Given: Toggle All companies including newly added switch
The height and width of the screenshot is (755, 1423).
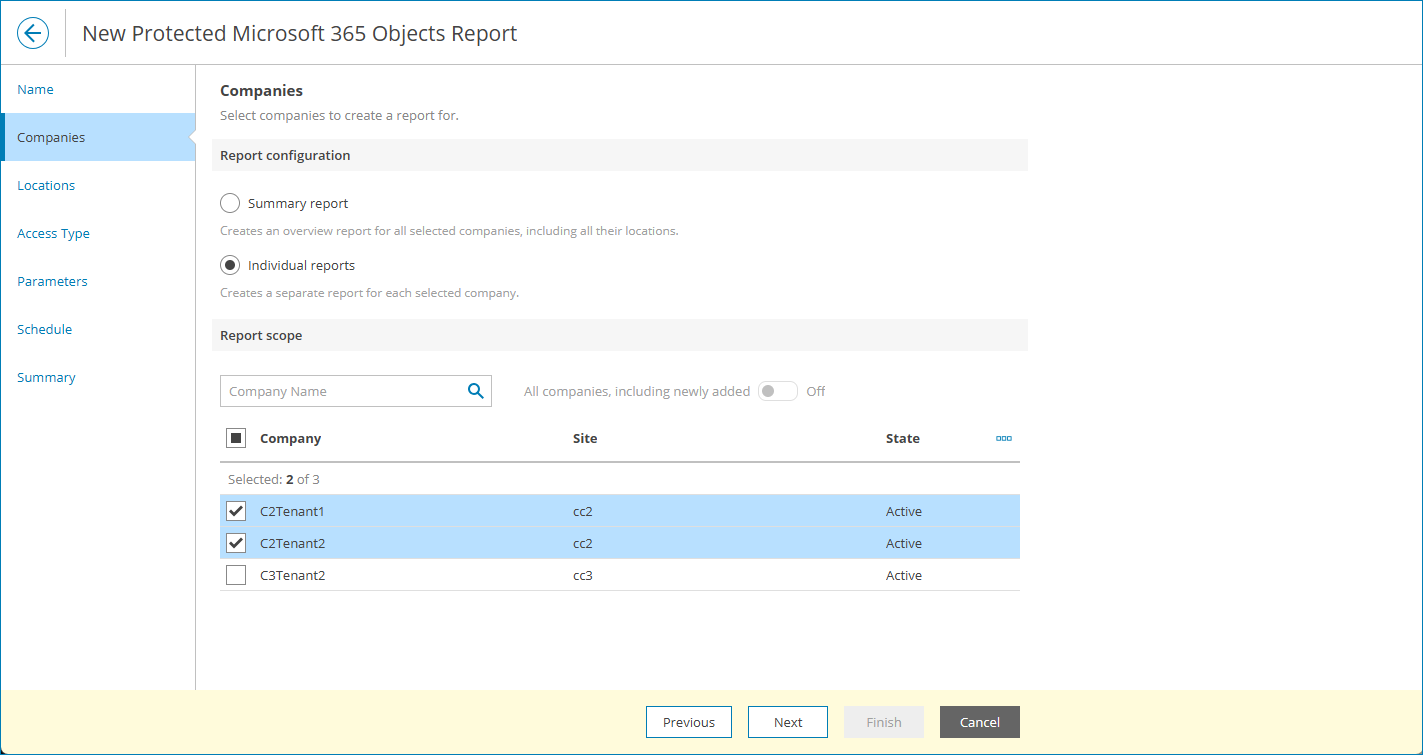Looking at the screenshot, I should 777,391.
